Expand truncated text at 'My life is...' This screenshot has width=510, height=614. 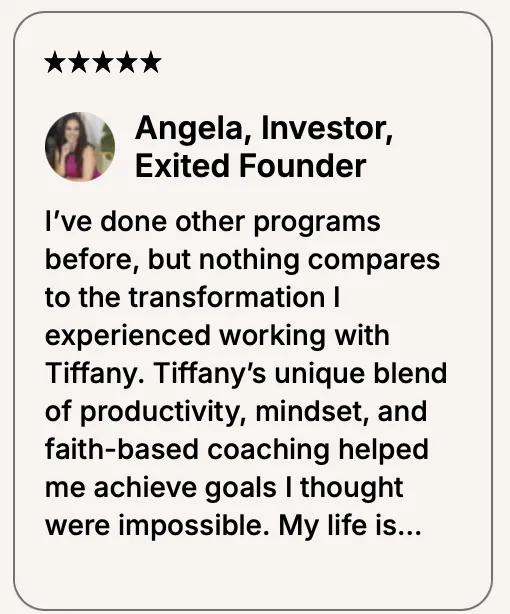pyautogui.click(x=350, y=526)
